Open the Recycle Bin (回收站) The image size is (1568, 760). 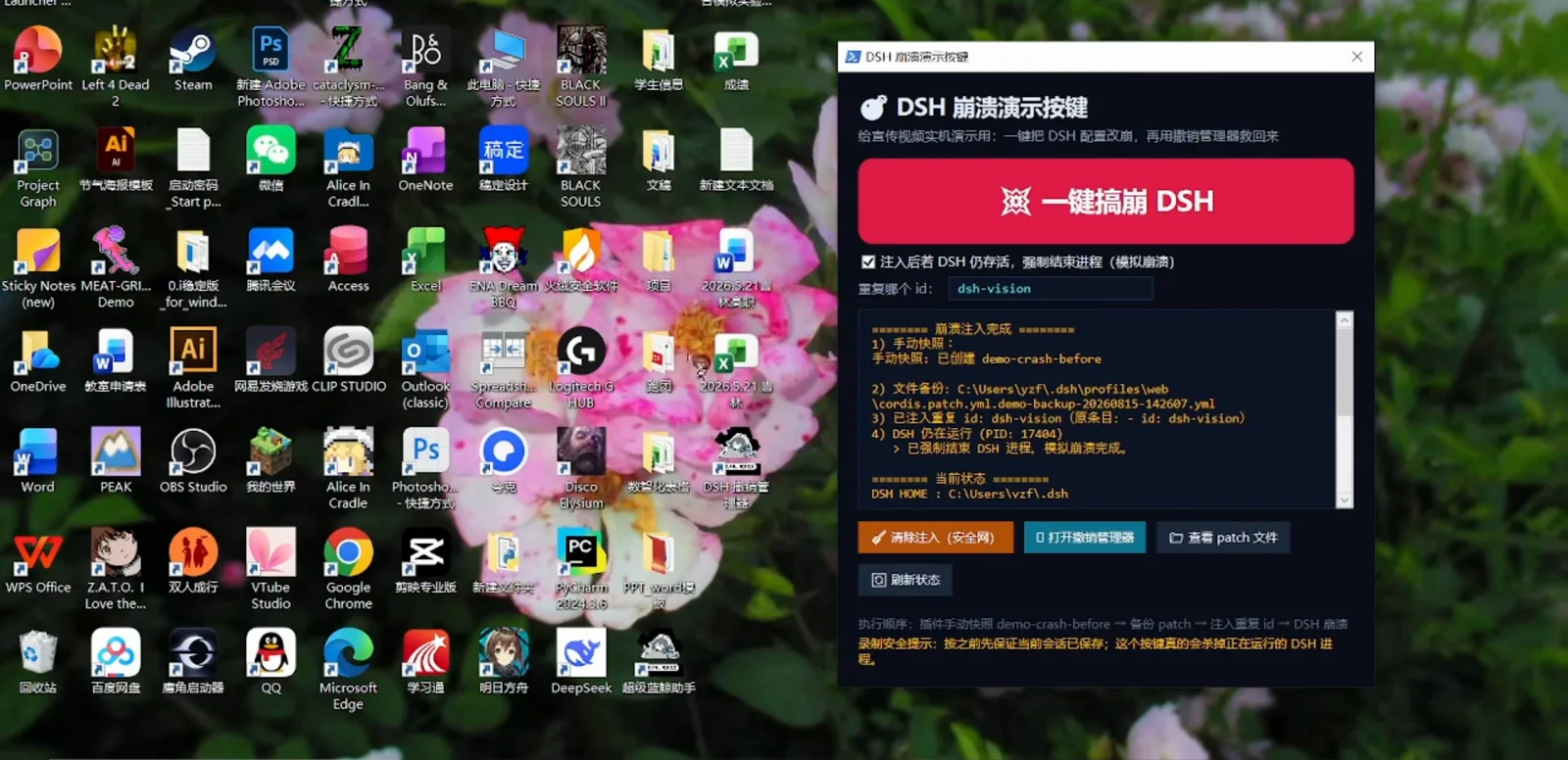[38, 662]
